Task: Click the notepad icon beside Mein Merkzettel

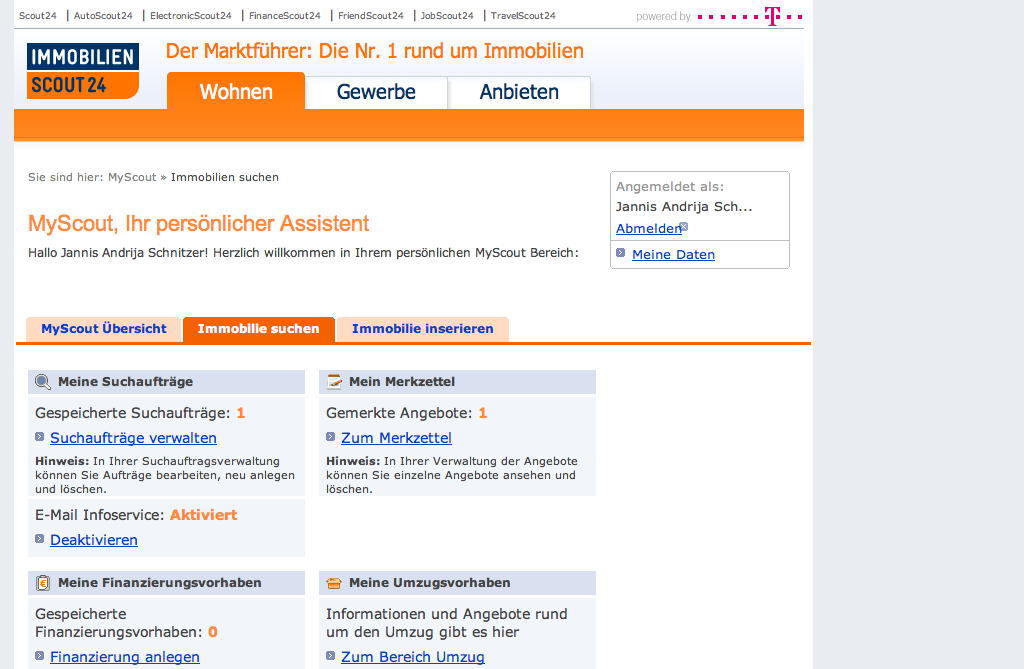Action: 334,382
